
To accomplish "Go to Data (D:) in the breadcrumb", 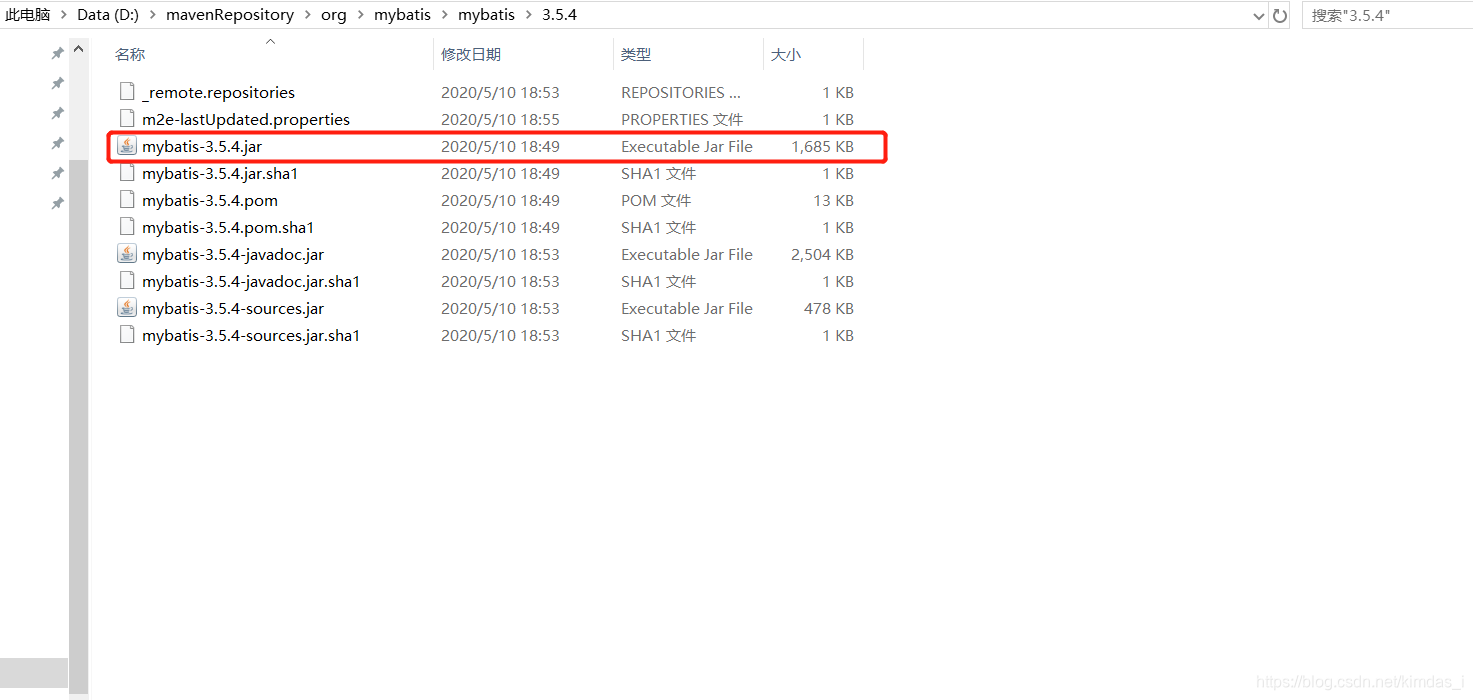I will tap(108, 15).
